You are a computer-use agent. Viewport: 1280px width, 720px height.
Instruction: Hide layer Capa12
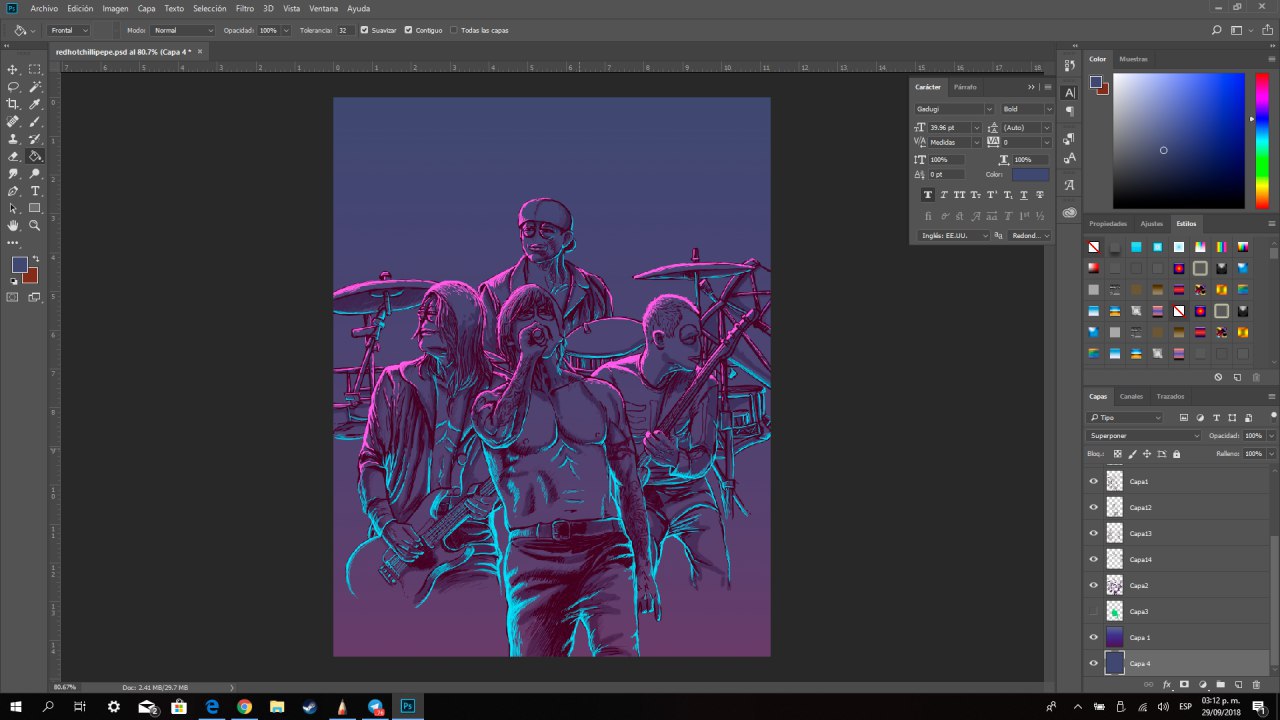coord(1093,507)
